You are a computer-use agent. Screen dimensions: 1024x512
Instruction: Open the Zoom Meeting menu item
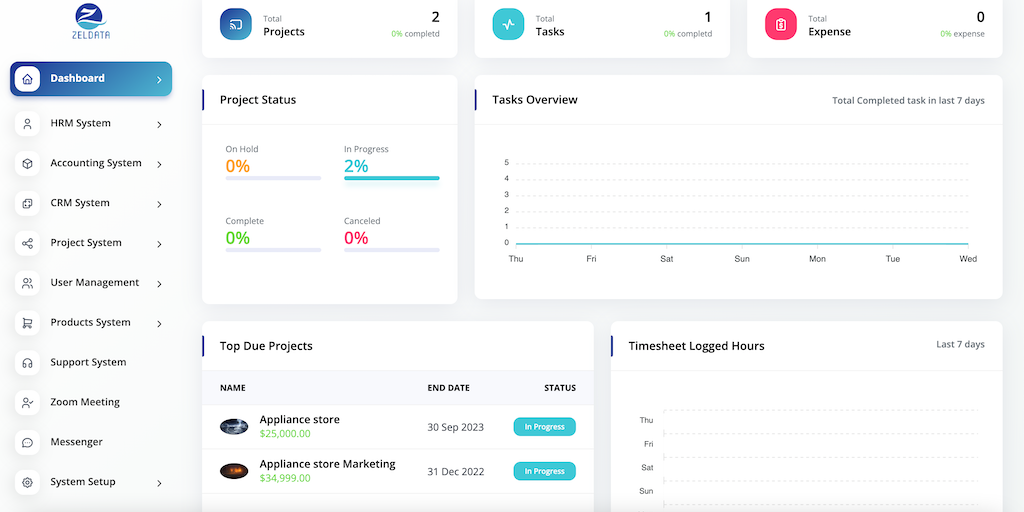click(85, 402)
